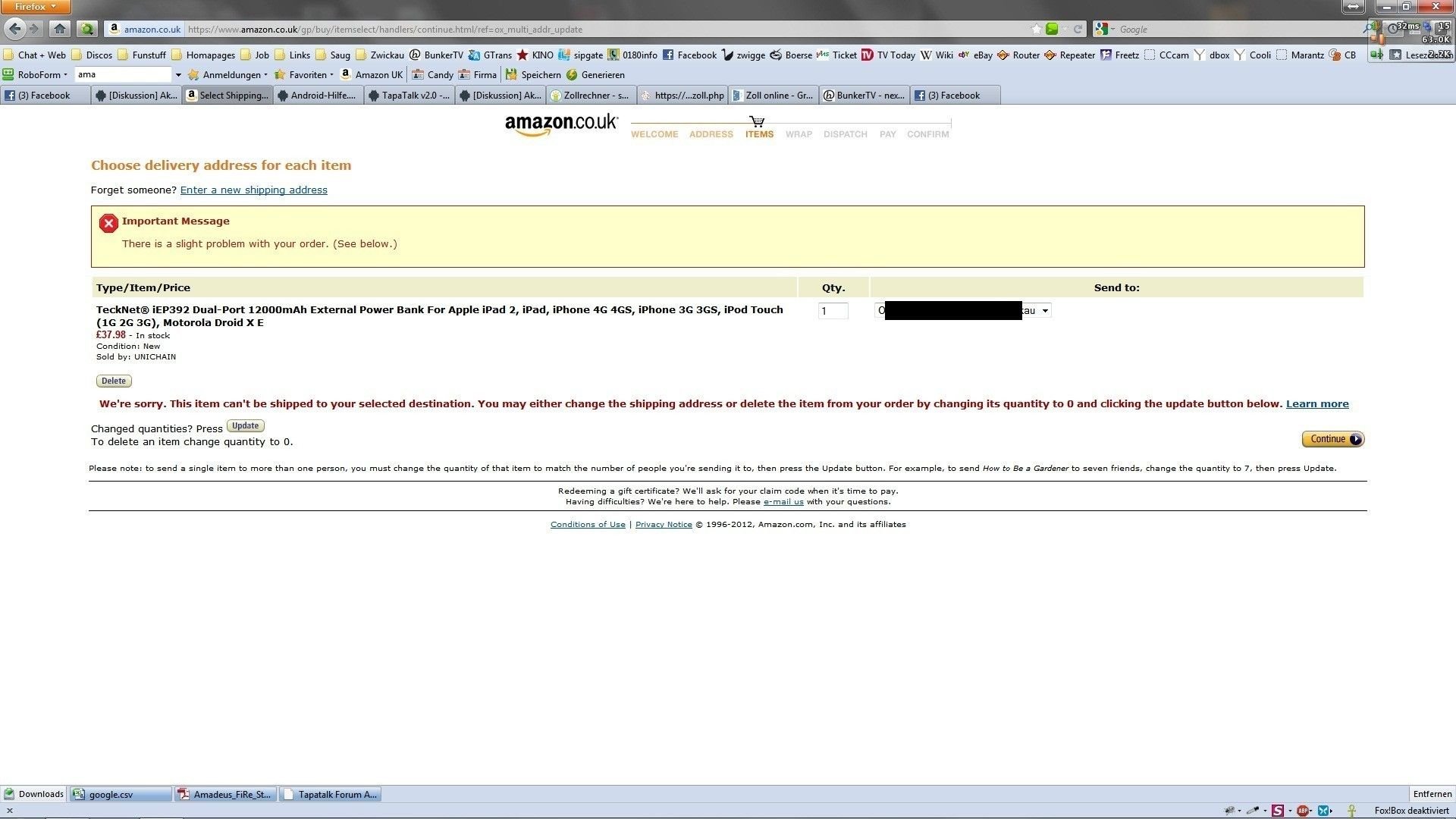Open the TV Today bookmark
Viewport: 1456px width, 819px height.
pyautogui.click(x=888, y=55)
